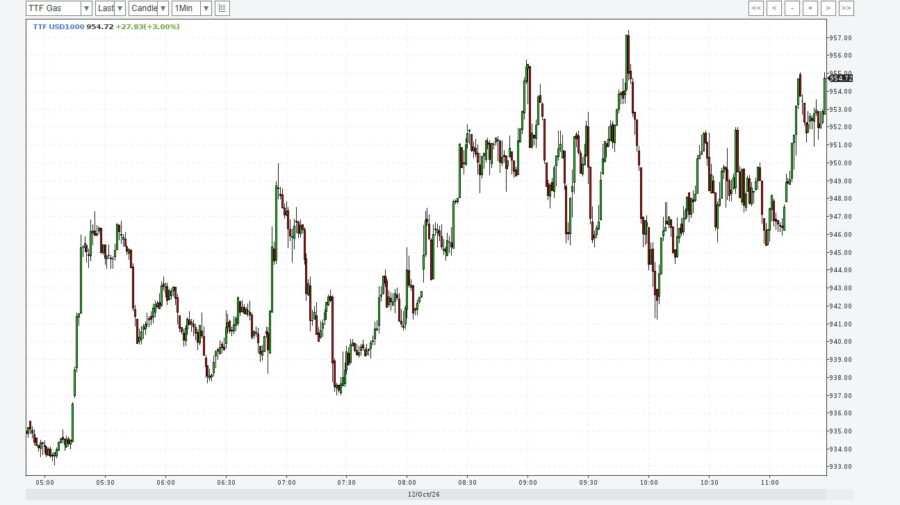This screenshot has width=900, height=505.
Task: Click the 07:00 time axis label
Action: point(286,483)
